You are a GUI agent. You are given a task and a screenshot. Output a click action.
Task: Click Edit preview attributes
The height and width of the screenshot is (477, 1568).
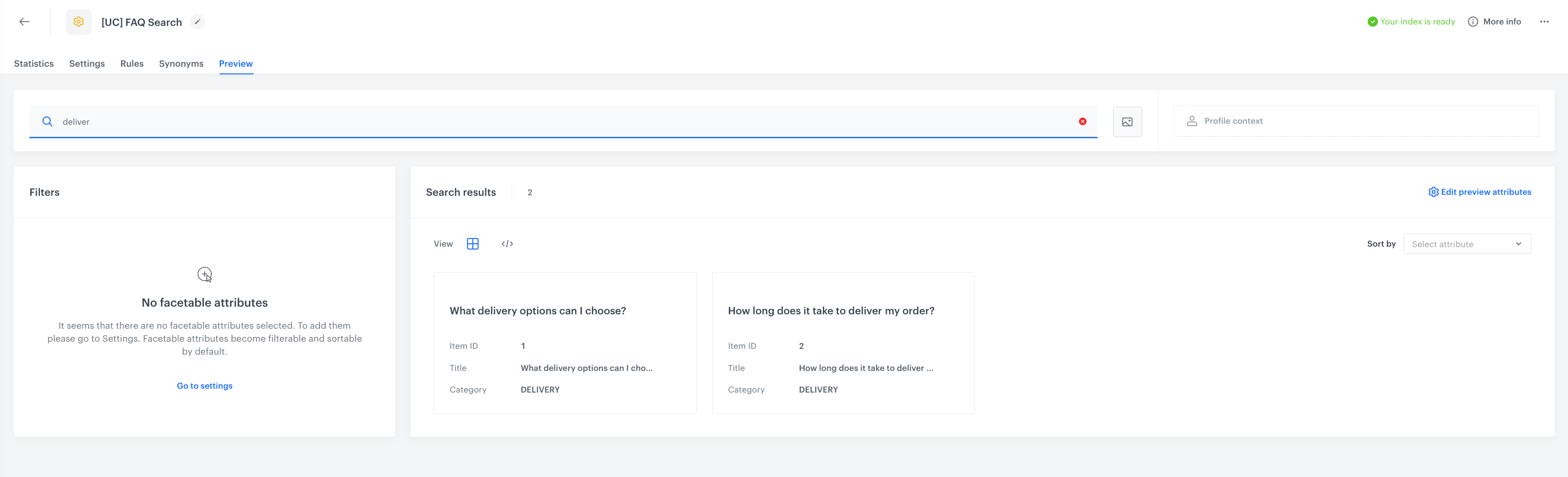[1479, 192]
